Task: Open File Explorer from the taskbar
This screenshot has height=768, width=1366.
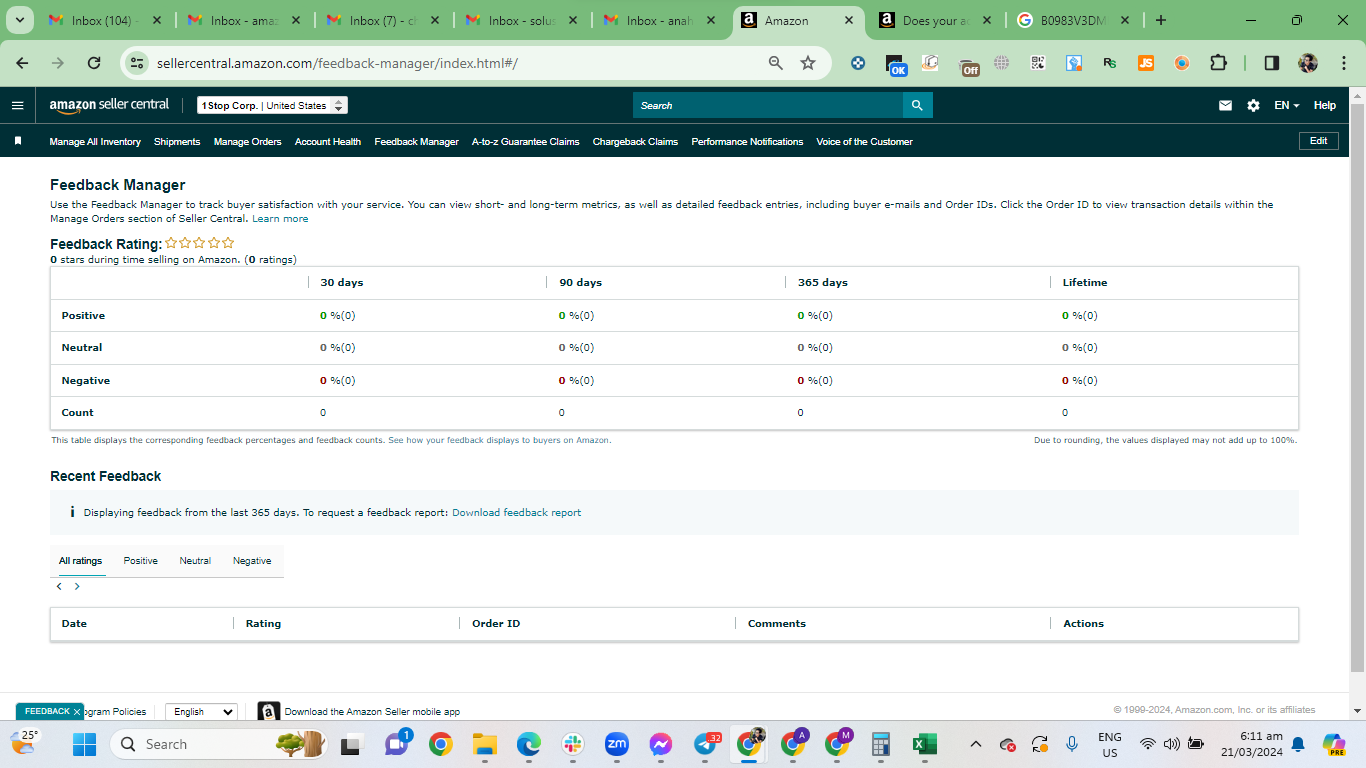Action: [484, 744]
